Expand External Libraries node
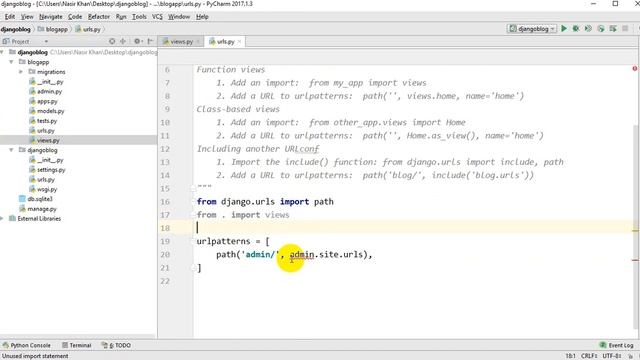Viewport: 640px width, 360px height. (x=2, y=219)
